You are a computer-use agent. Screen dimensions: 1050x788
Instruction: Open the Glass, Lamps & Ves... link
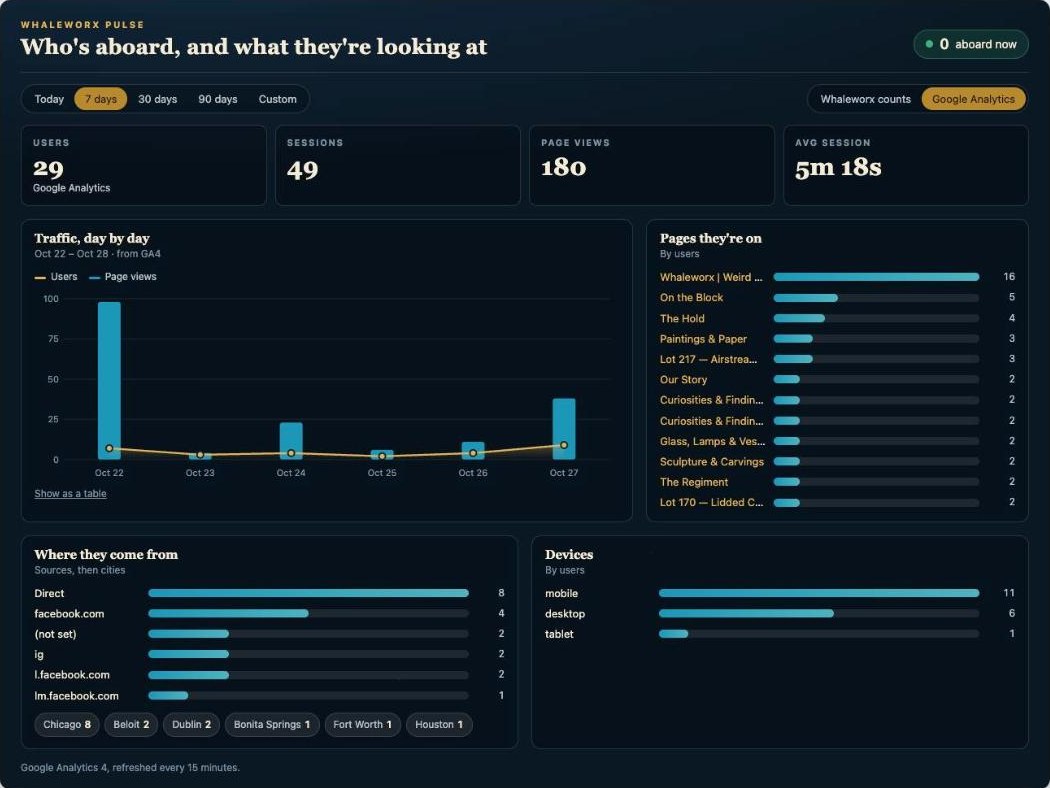[x=712, y=441]
